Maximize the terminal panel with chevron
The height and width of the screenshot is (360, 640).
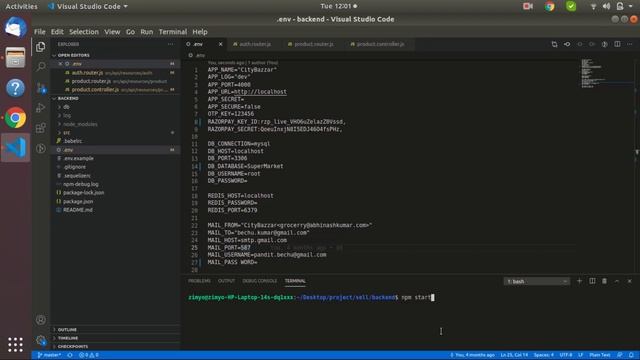click(617, 281)
